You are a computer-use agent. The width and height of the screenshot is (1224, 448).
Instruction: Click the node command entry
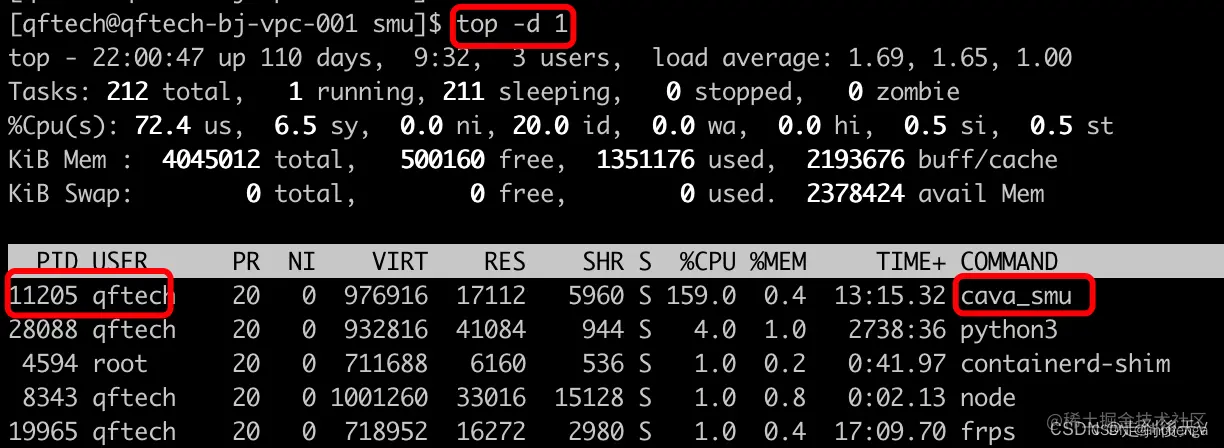click(x=988, y=398)
